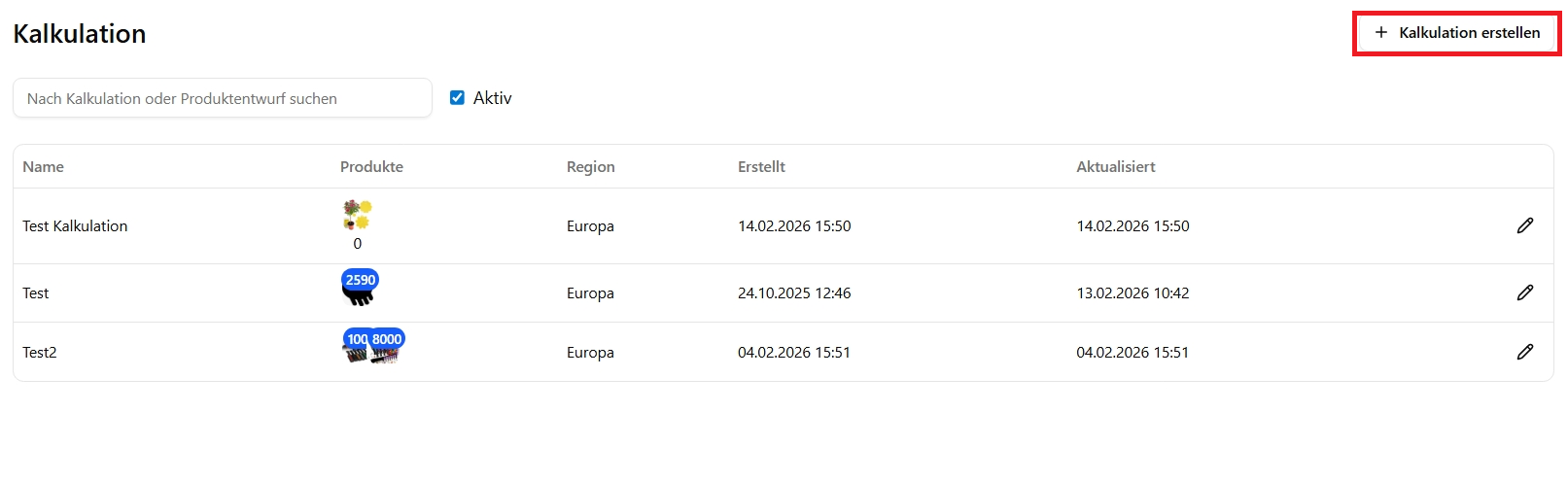Click the Produkte column header
Viewport: 1568px width, 481px height.
(x=371, y=167)
